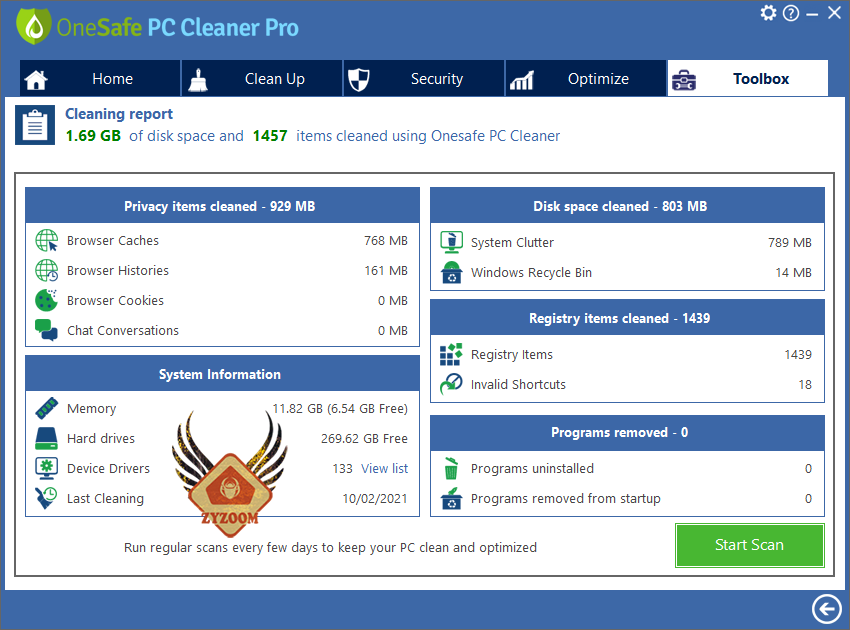Click the Memory RAM stick icon

47,408
